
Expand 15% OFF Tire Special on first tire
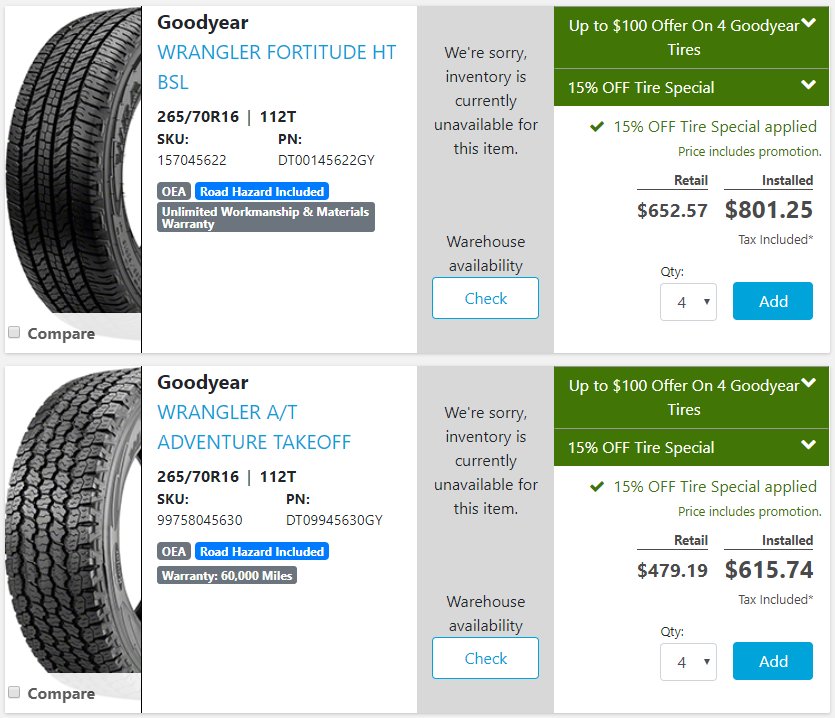click(808, 85)
